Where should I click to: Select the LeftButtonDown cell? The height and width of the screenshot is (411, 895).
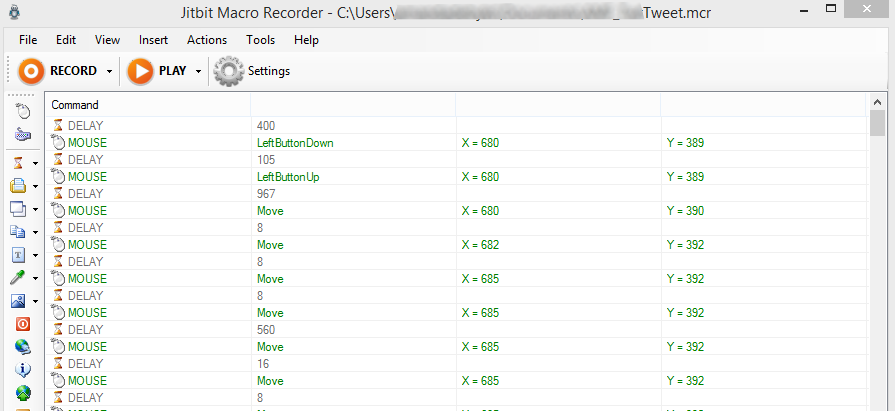tap(295, 143)
